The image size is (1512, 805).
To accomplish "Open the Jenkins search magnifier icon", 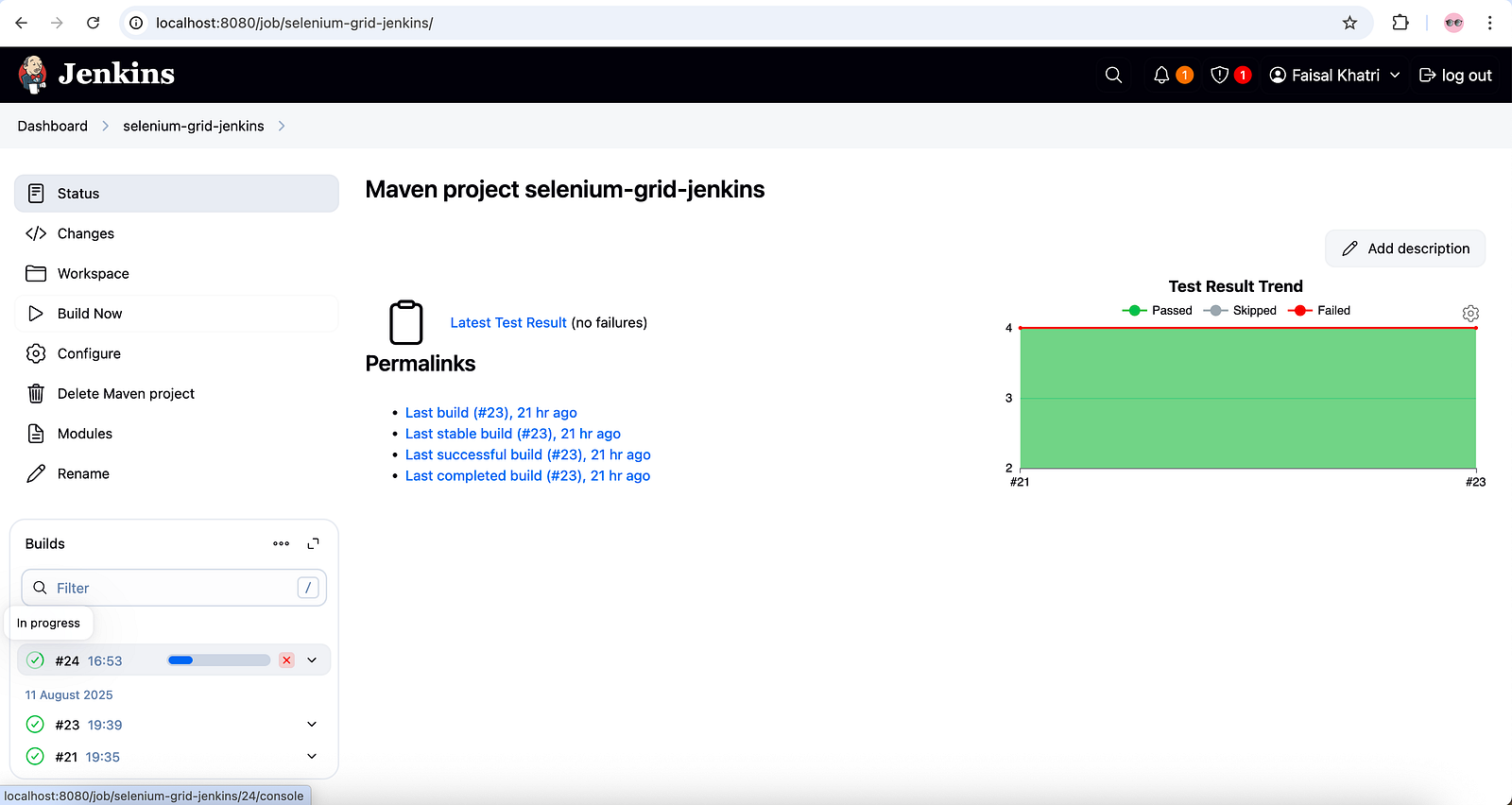I will click(x=1113, y=75).
